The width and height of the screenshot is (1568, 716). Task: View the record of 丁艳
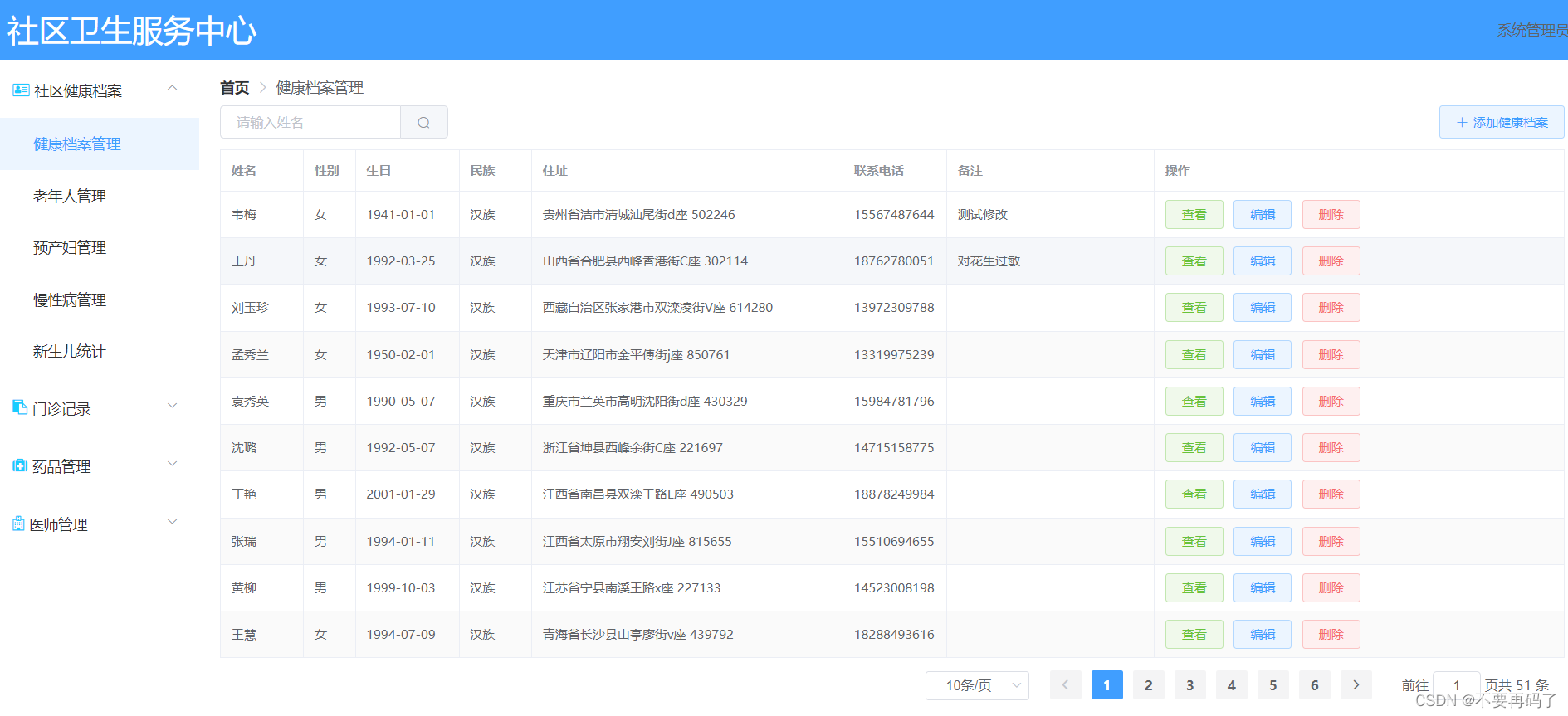1194,494
